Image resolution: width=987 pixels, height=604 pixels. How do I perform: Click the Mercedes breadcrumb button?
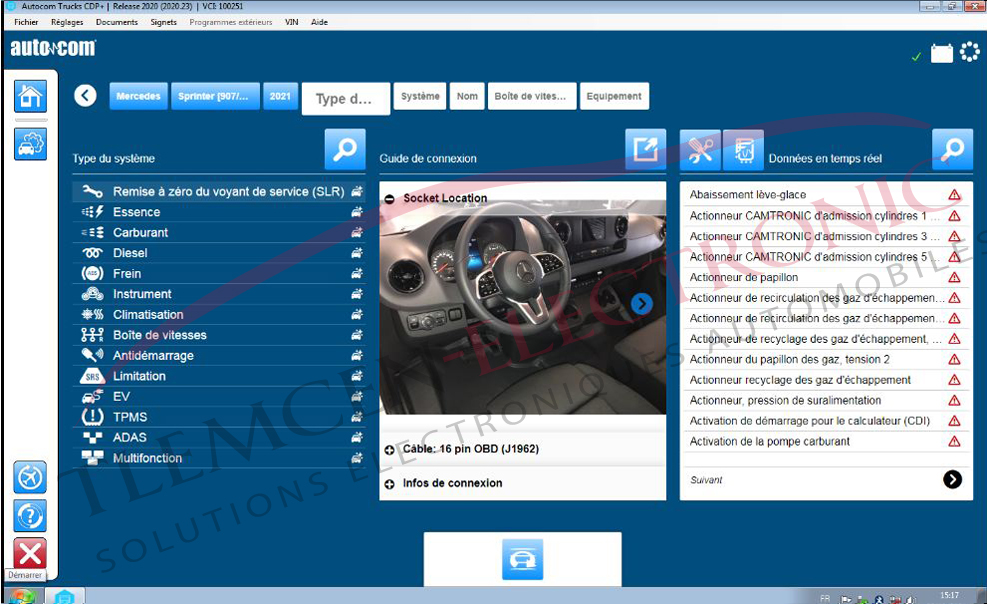coord(138,96)
